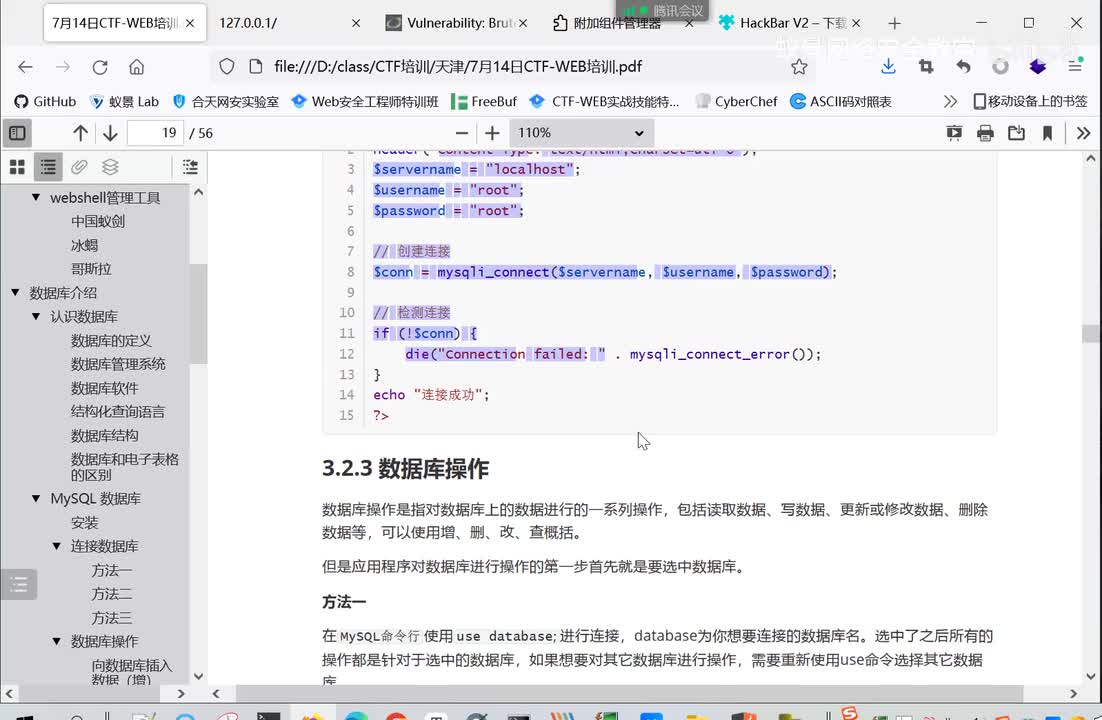
Task: Collapse the 认识数据库 outline node
Action: point(36,316)
